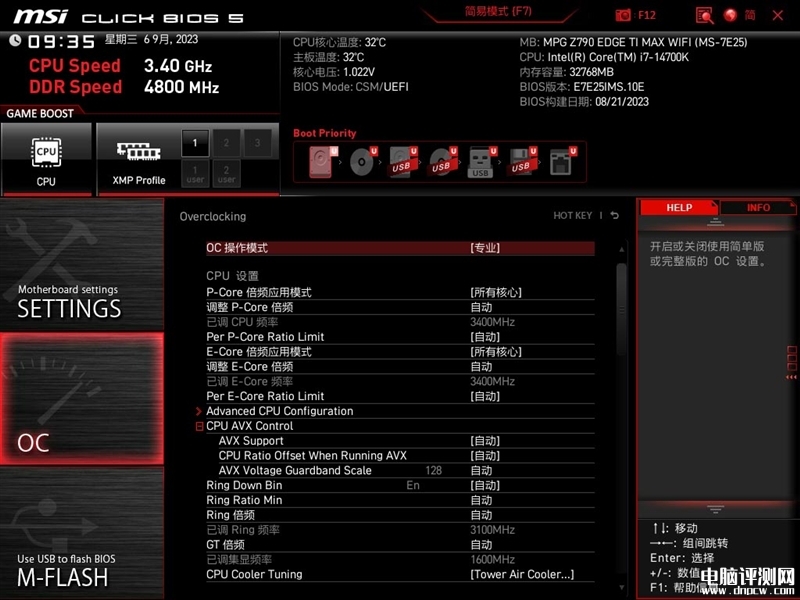Click the 已调 E-Core 频率 row
This screenshot has height=600, width=800.
pyautogui.click(x=400, y=381)
